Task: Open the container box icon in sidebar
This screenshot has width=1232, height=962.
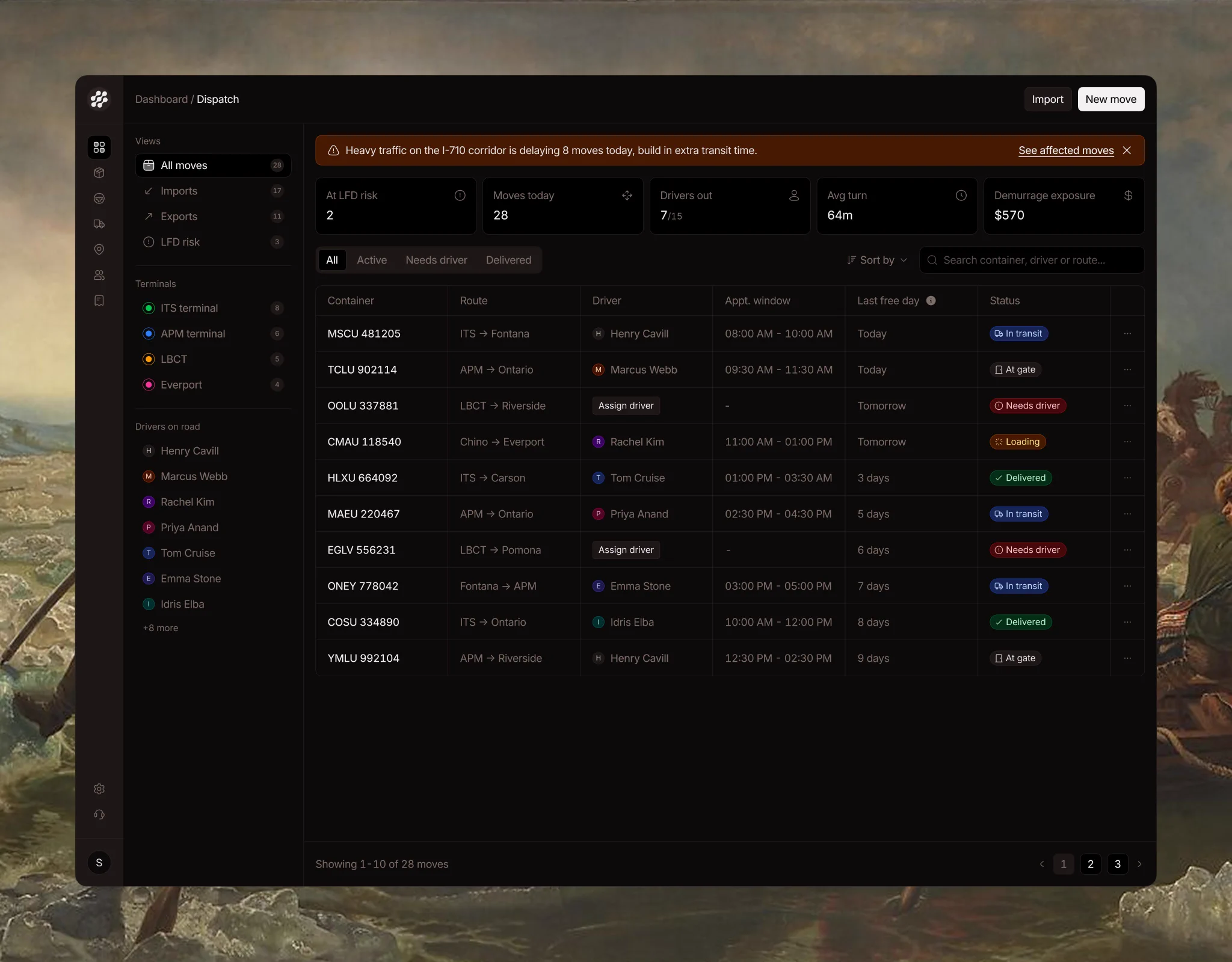Action: point(99,173)
